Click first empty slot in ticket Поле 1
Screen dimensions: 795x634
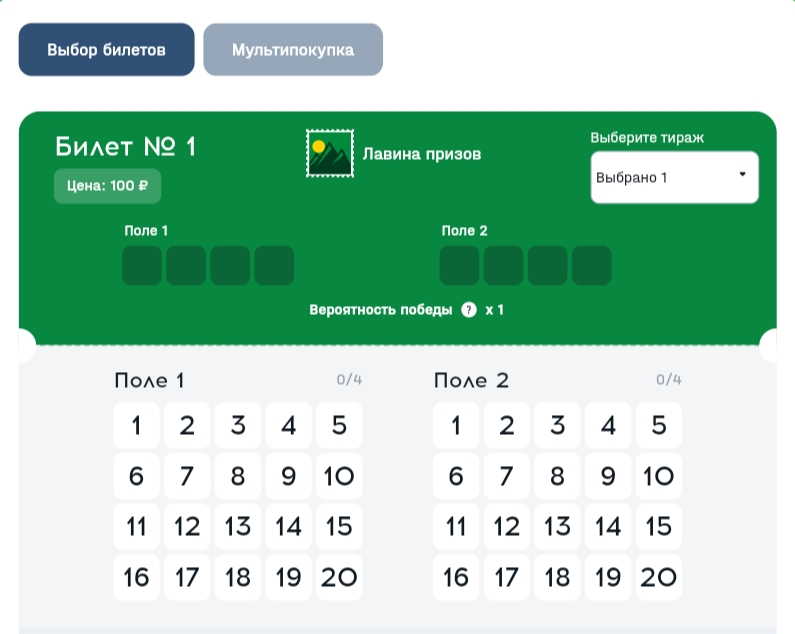click(142, 266)
